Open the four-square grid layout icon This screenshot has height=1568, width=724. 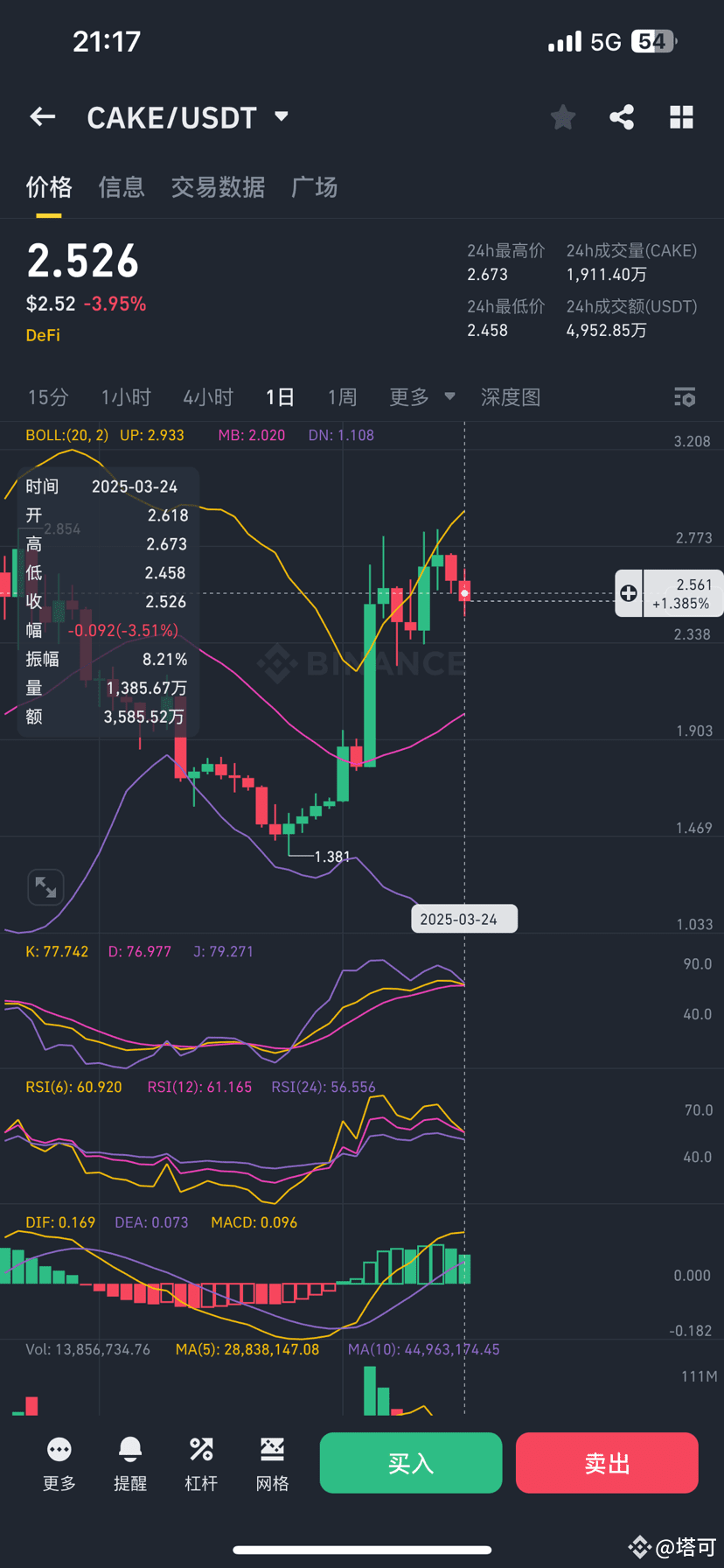click(681, 116)
